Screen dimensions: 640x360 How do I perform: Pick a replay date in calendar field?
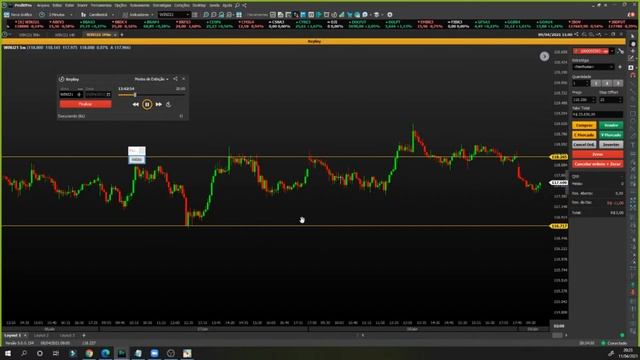98,94
